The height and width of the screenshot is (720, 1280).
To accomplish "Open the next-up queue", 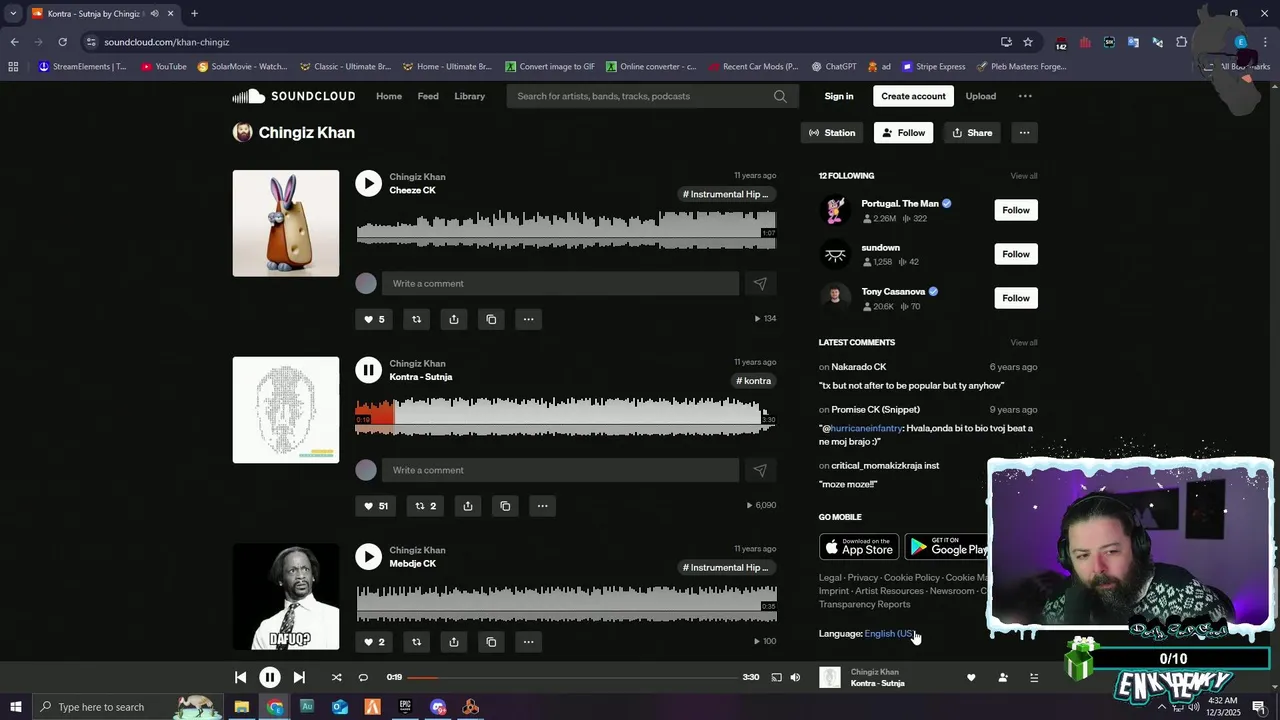I will click(x=1034, y=677).
